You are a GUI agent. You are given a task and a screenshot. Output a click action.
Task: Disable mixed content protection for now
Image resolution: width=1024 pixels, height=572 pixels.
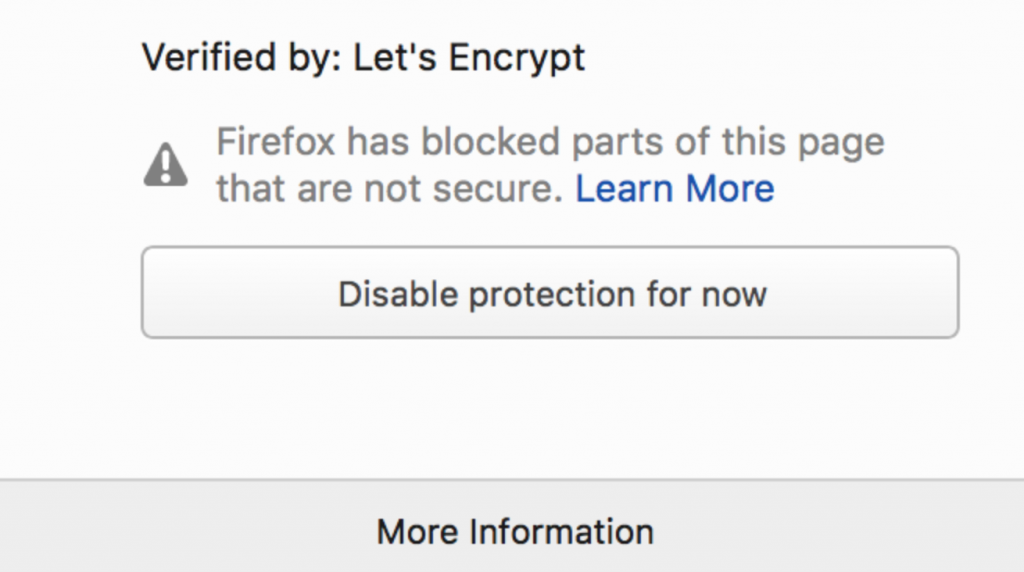(x=550, y=293)
